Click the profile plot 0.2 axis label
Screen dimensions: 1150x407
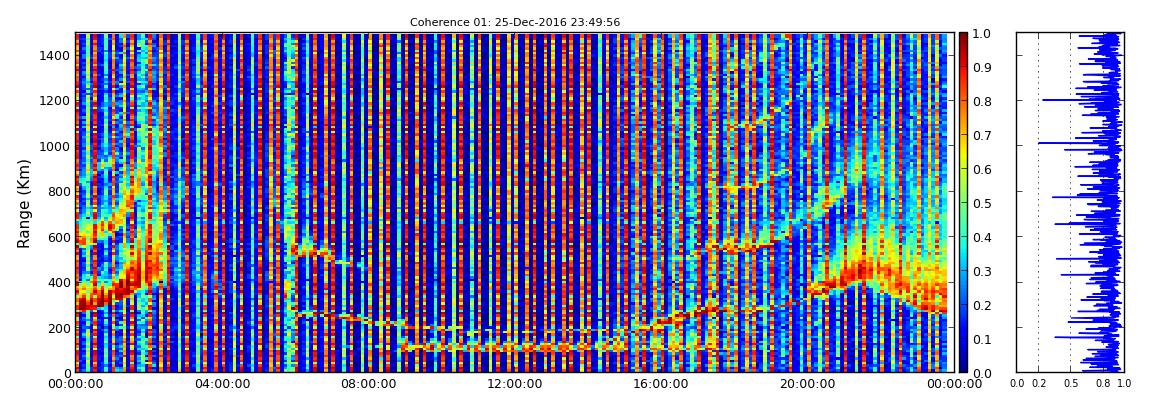(x=1039, y=384)
